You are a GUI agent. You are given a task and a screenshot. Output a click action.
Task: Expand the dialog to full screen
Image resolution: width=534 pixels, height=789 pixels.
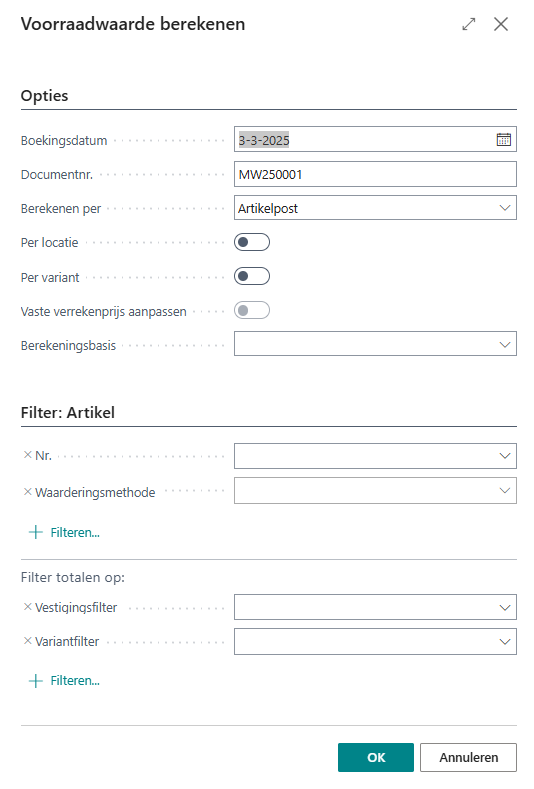pos(469,24)
